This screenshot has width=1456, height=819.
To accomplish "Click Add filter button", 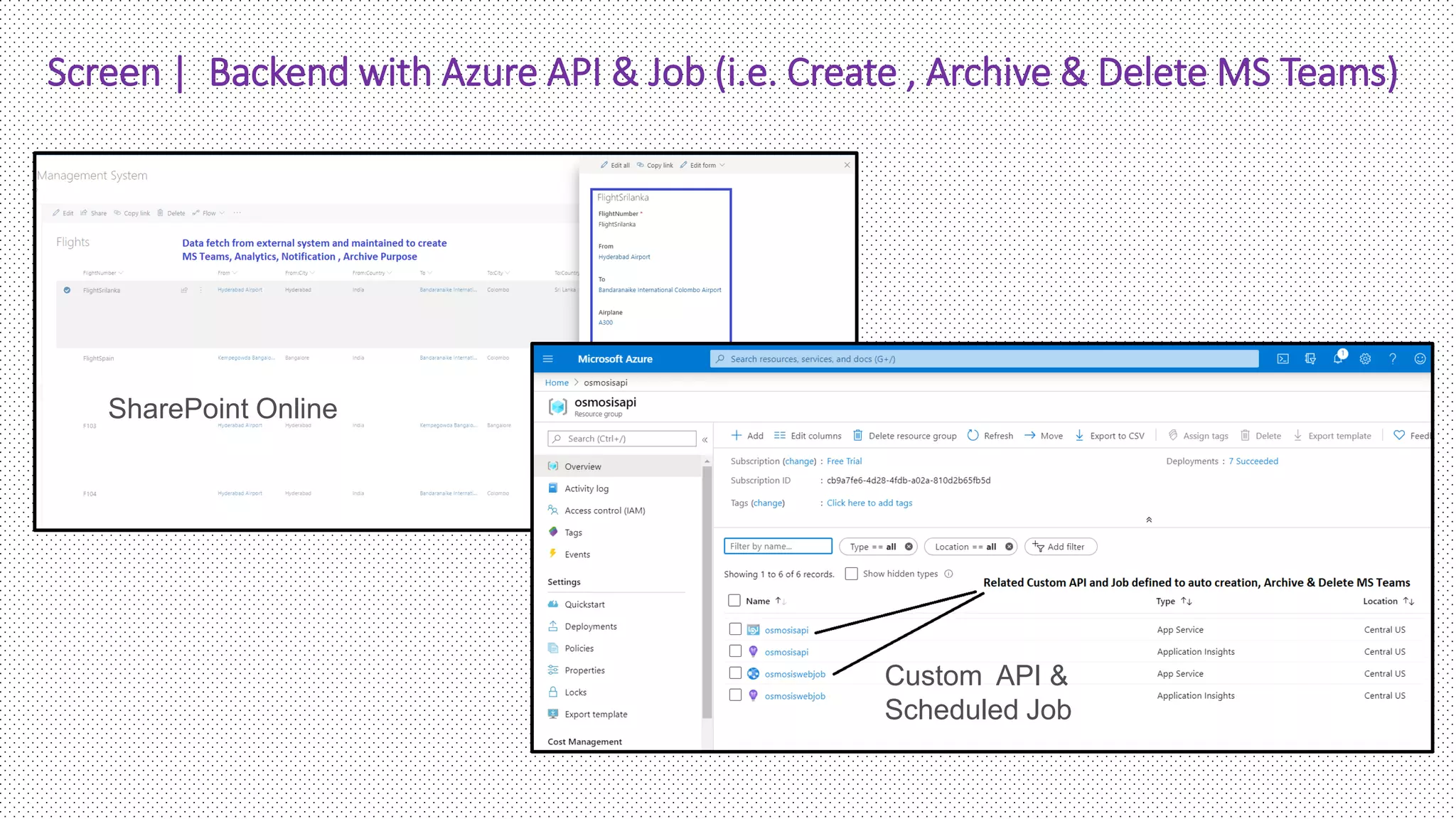I will pyautogui.click(x=1060, y=547).
